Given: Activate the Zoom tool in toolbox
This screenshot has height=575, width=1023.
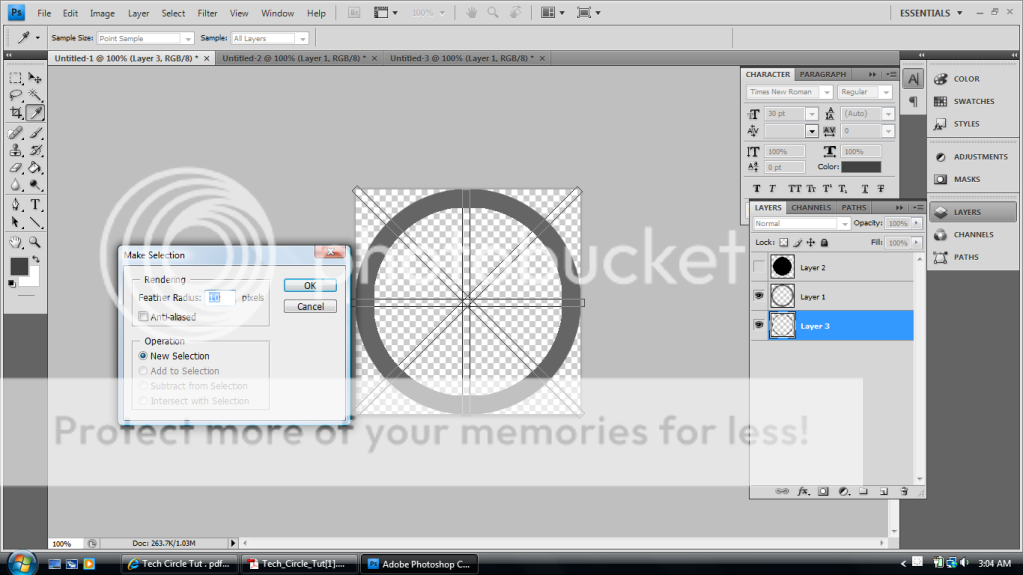Looking at the screenshot, I should pyautogui.click(x=35, y=241).
